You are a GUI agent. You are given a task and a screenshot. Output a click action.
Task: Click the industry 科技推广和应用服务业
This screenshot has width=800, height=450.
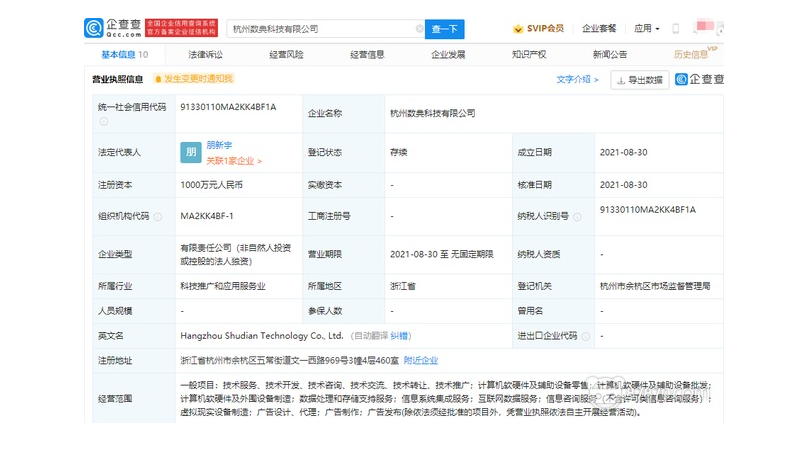222,286
